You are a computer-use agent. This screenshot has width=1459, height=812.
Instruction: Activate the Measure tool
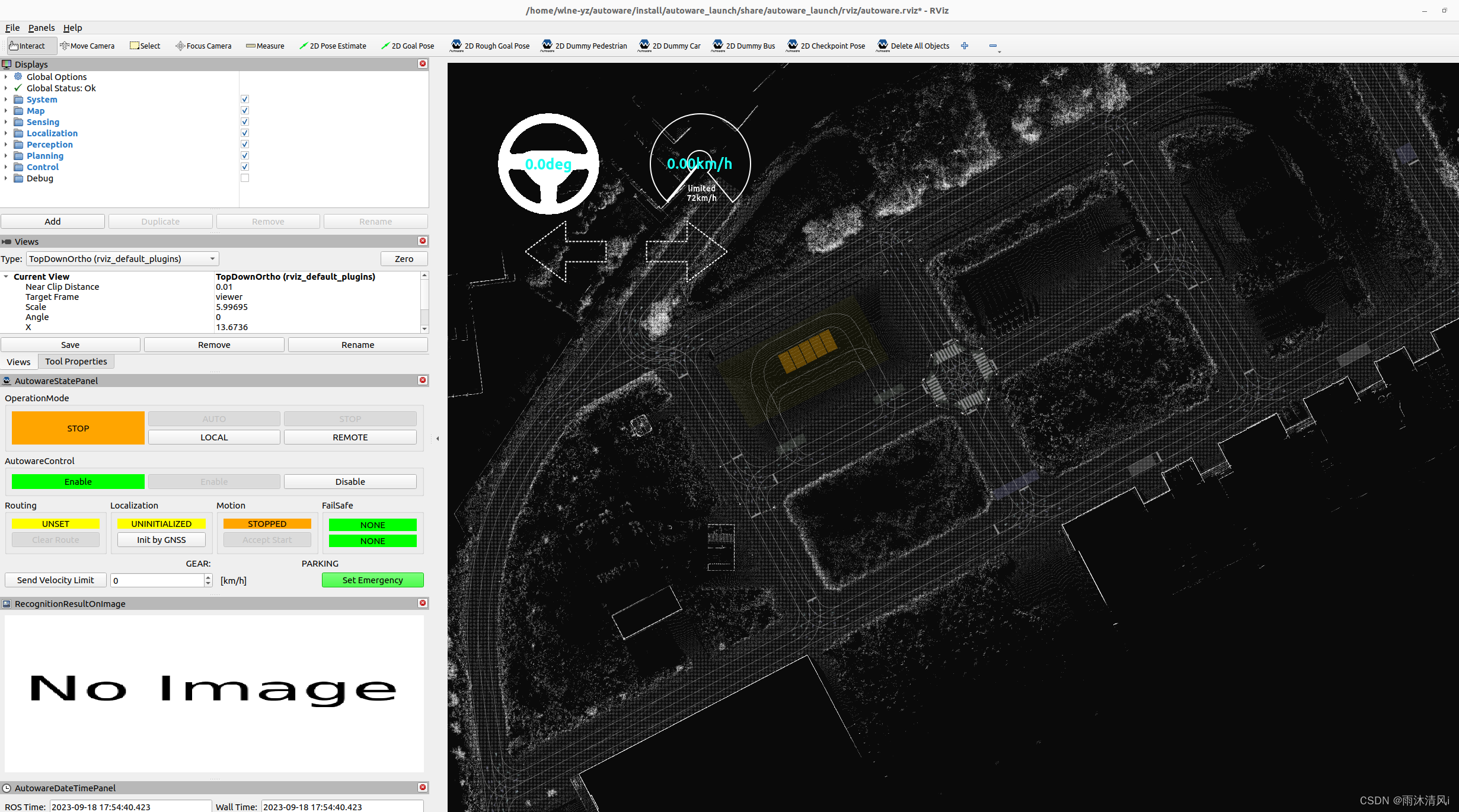coord(265,46)
